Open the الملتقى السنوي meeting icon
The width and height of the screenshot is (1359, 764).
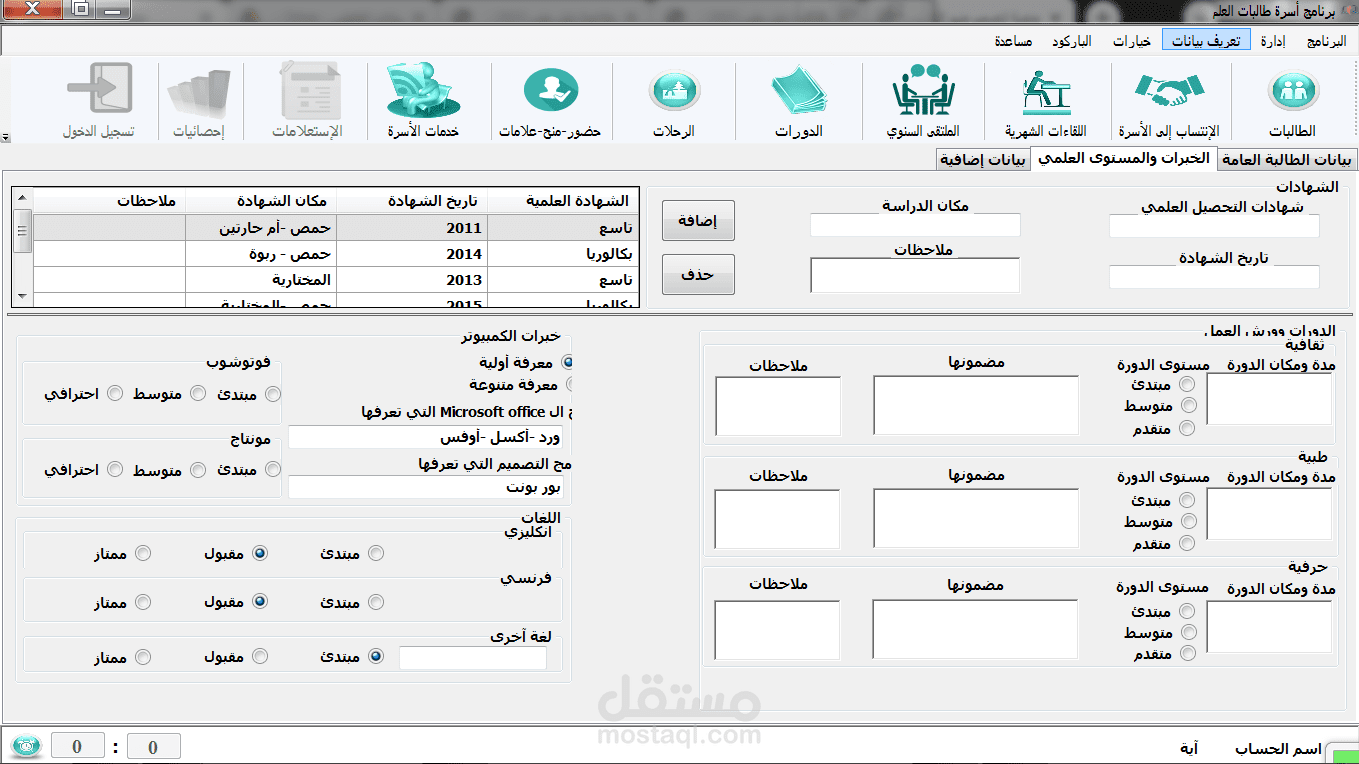click(923, 101)
